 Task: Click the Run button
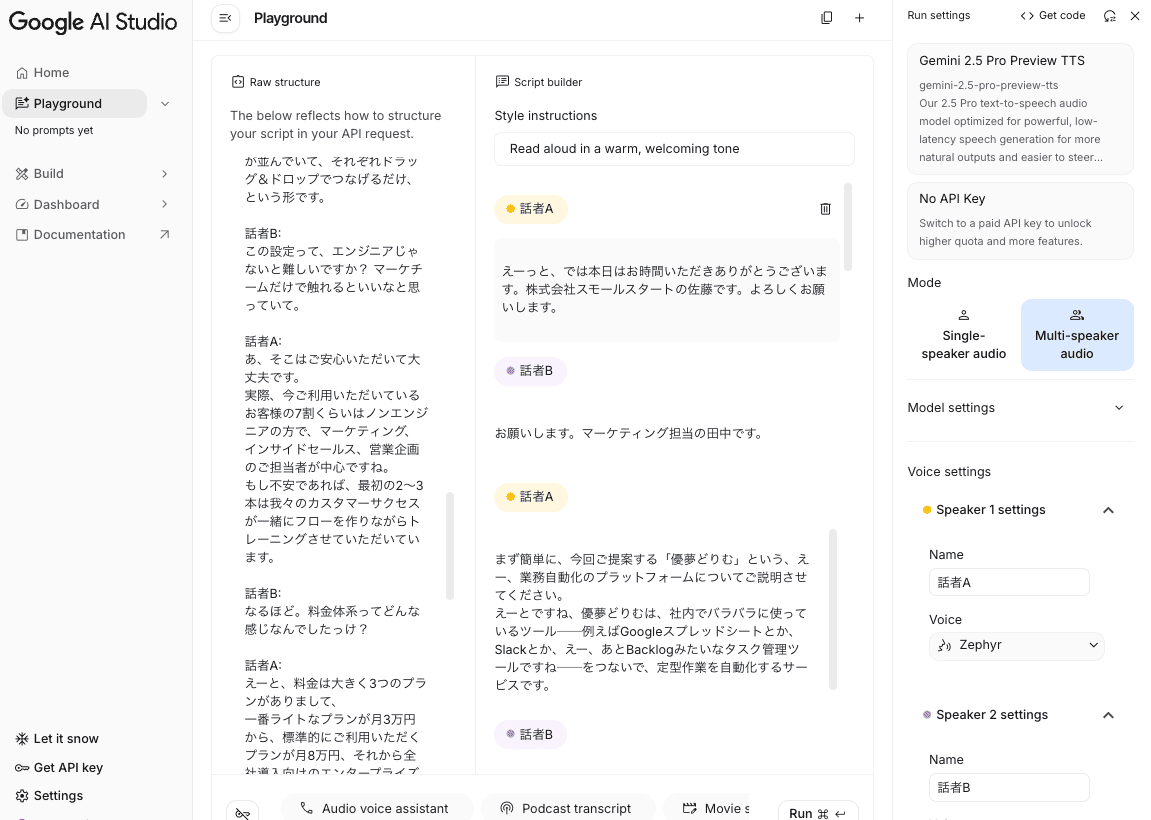click(818, 812)
